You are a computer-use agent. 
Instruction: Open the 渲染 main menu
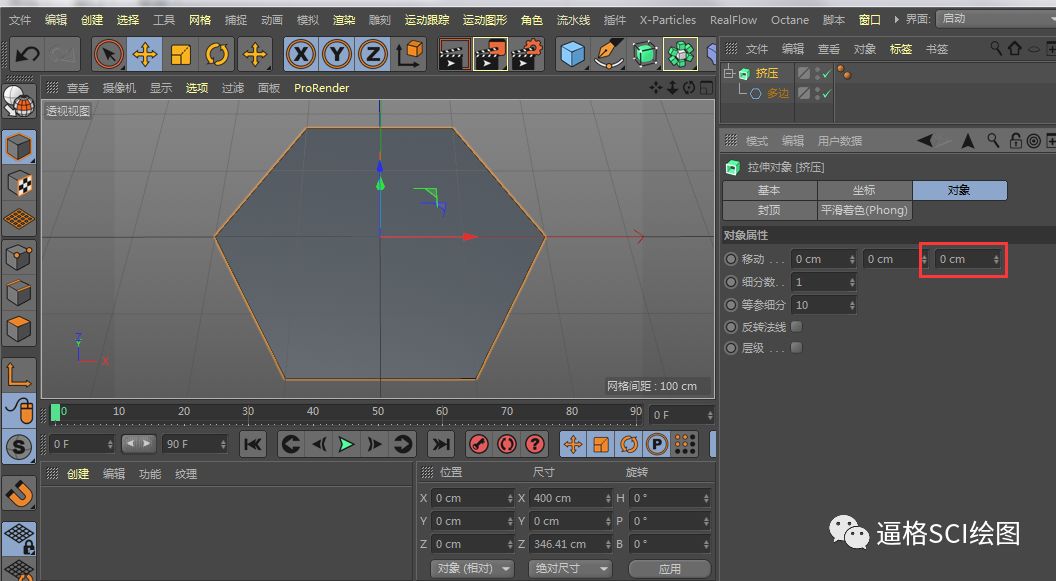344,20
